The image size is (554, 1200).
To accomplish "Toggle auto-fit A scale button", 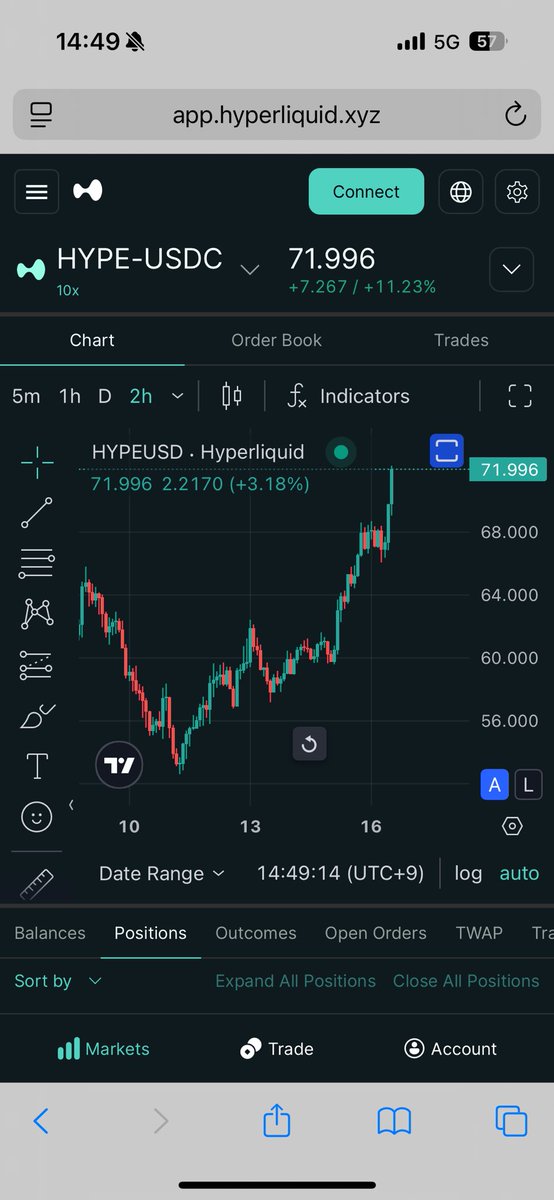I will (x=494, y=785).
